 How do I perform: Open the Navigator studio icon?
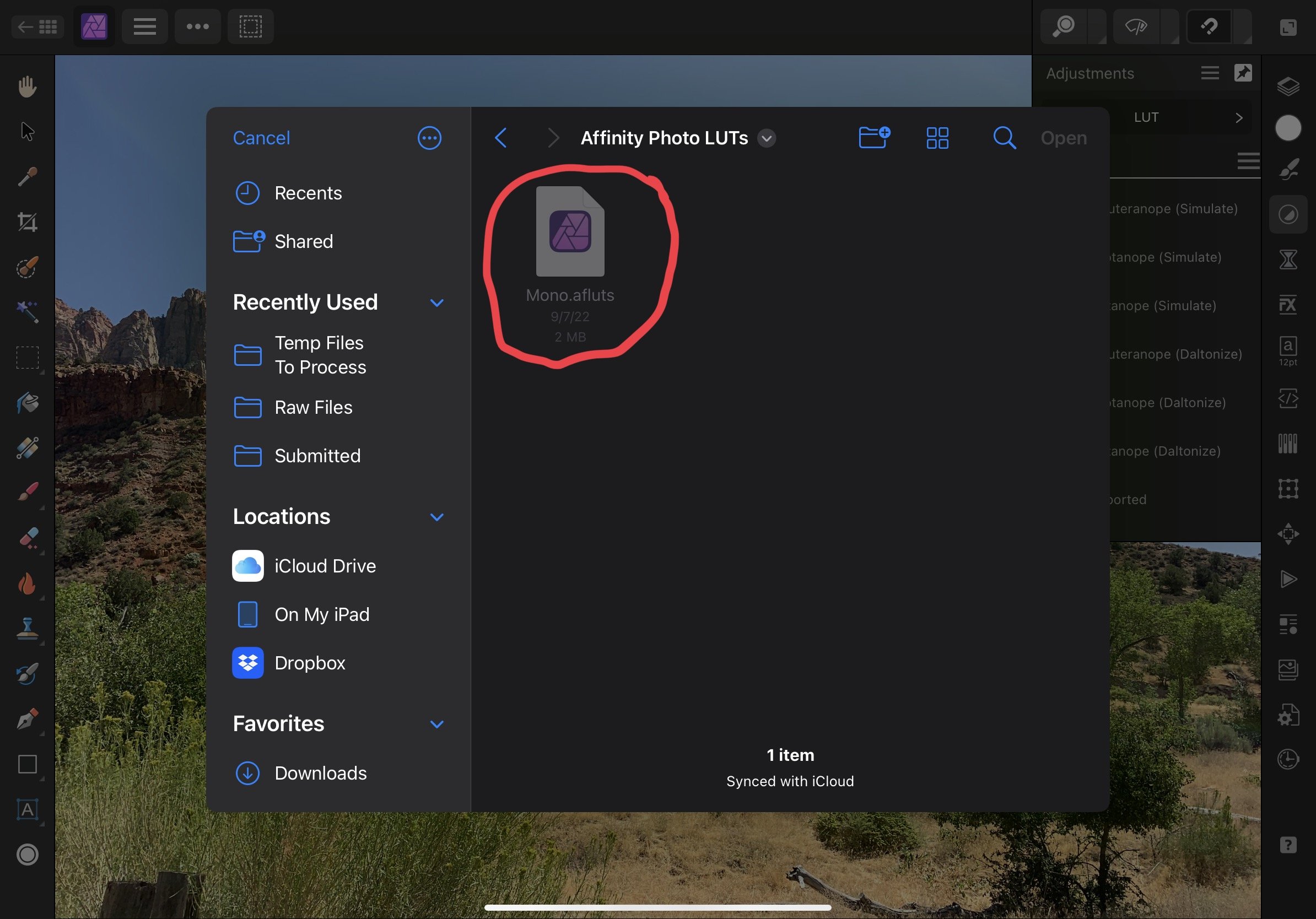pos(1288,534)
